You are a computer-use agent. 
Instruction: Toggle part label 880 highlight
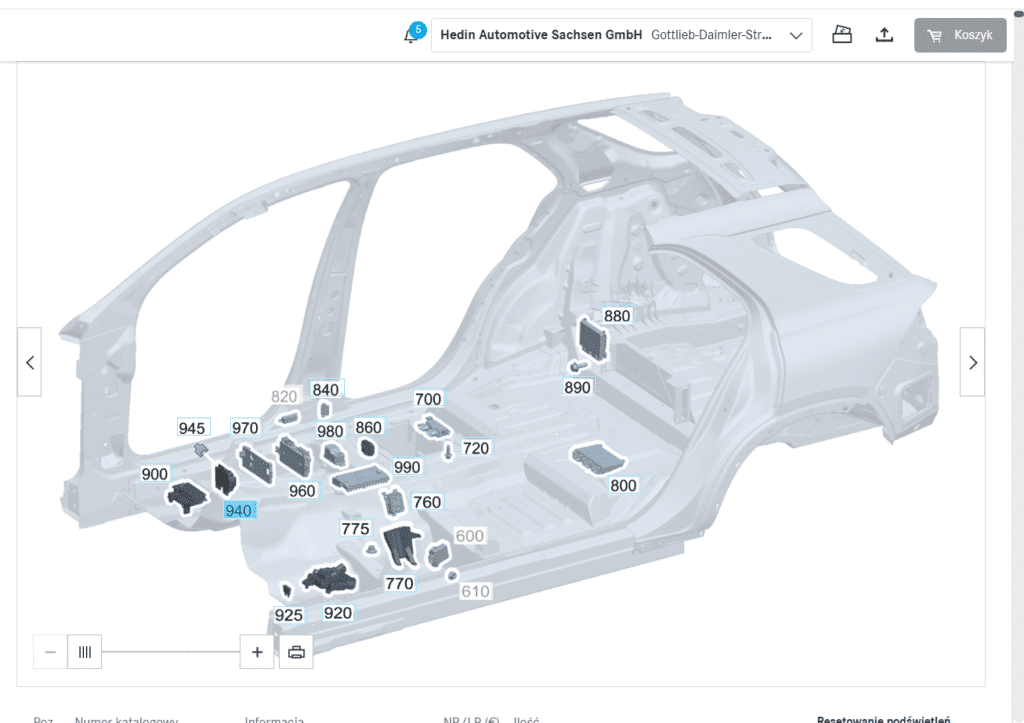616,315
